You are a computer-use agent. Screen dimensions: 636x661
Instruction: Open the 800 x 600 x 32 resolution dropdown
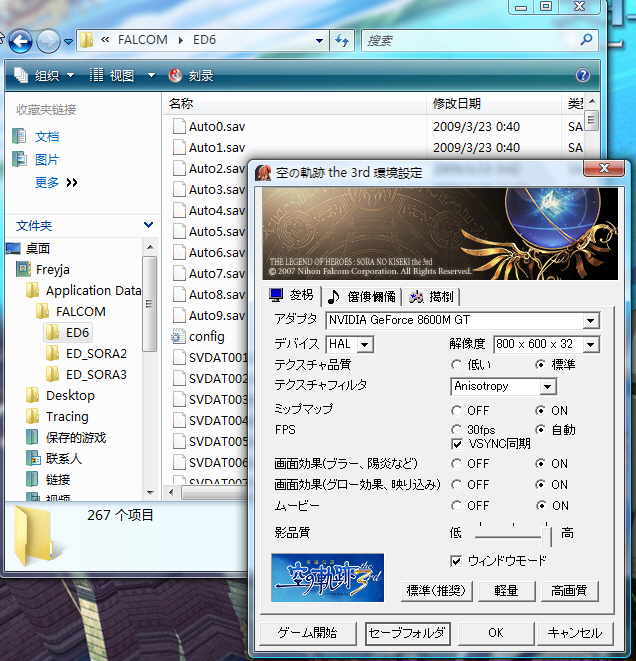(591, 345)
